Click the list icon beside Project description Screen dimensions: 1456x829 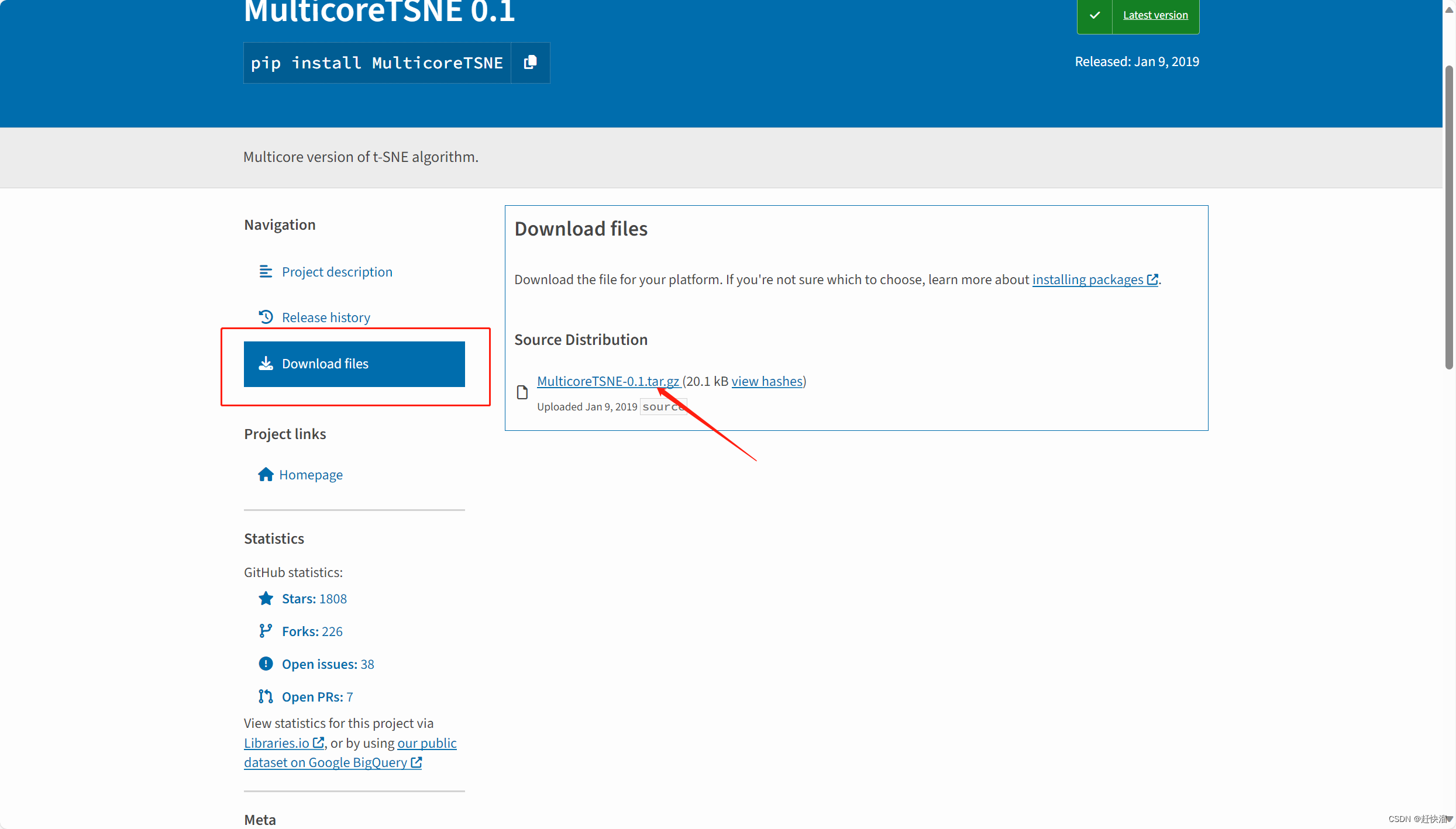point(266,271)
